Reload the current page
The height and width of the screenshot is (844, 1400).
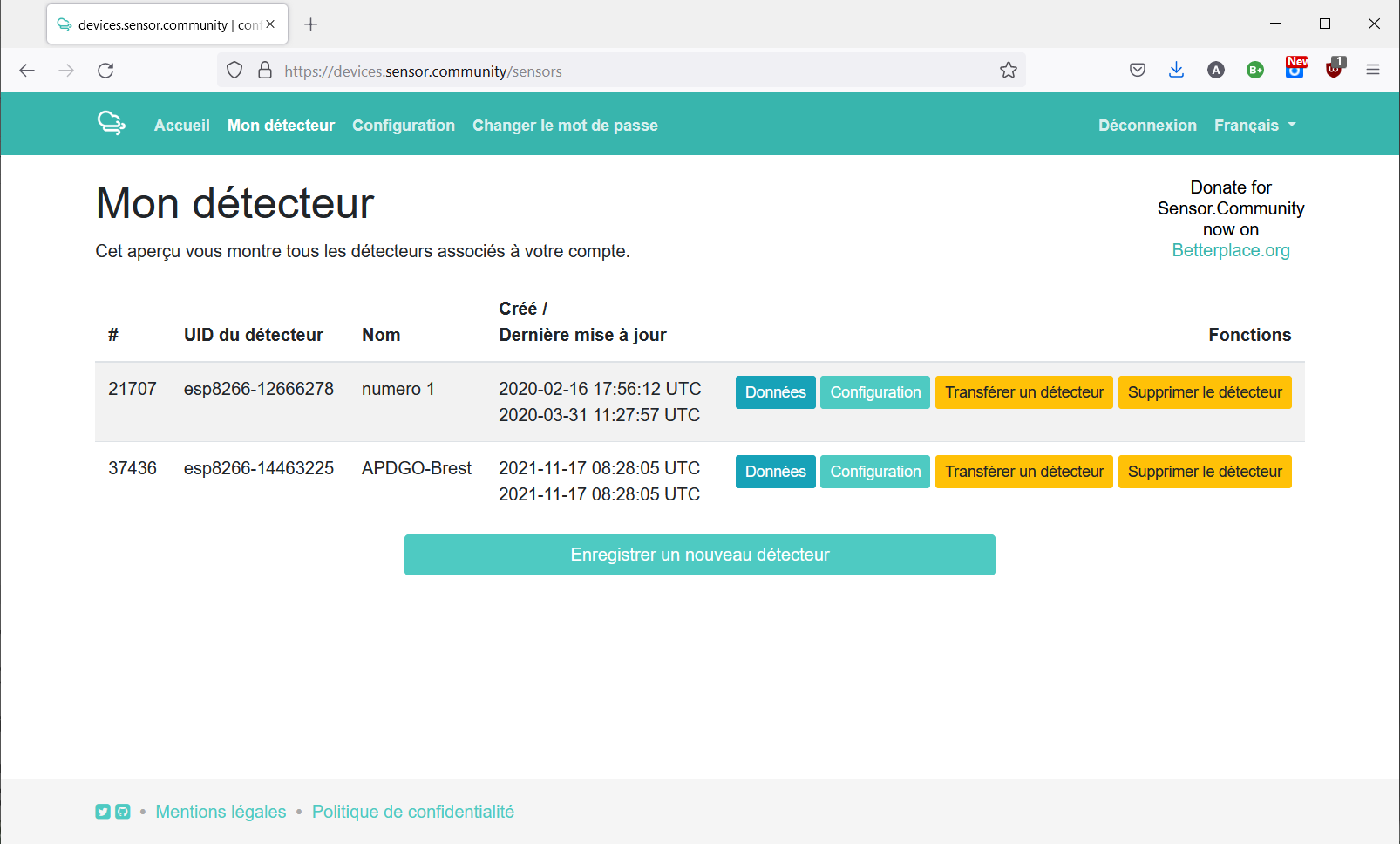click(105, 71)
